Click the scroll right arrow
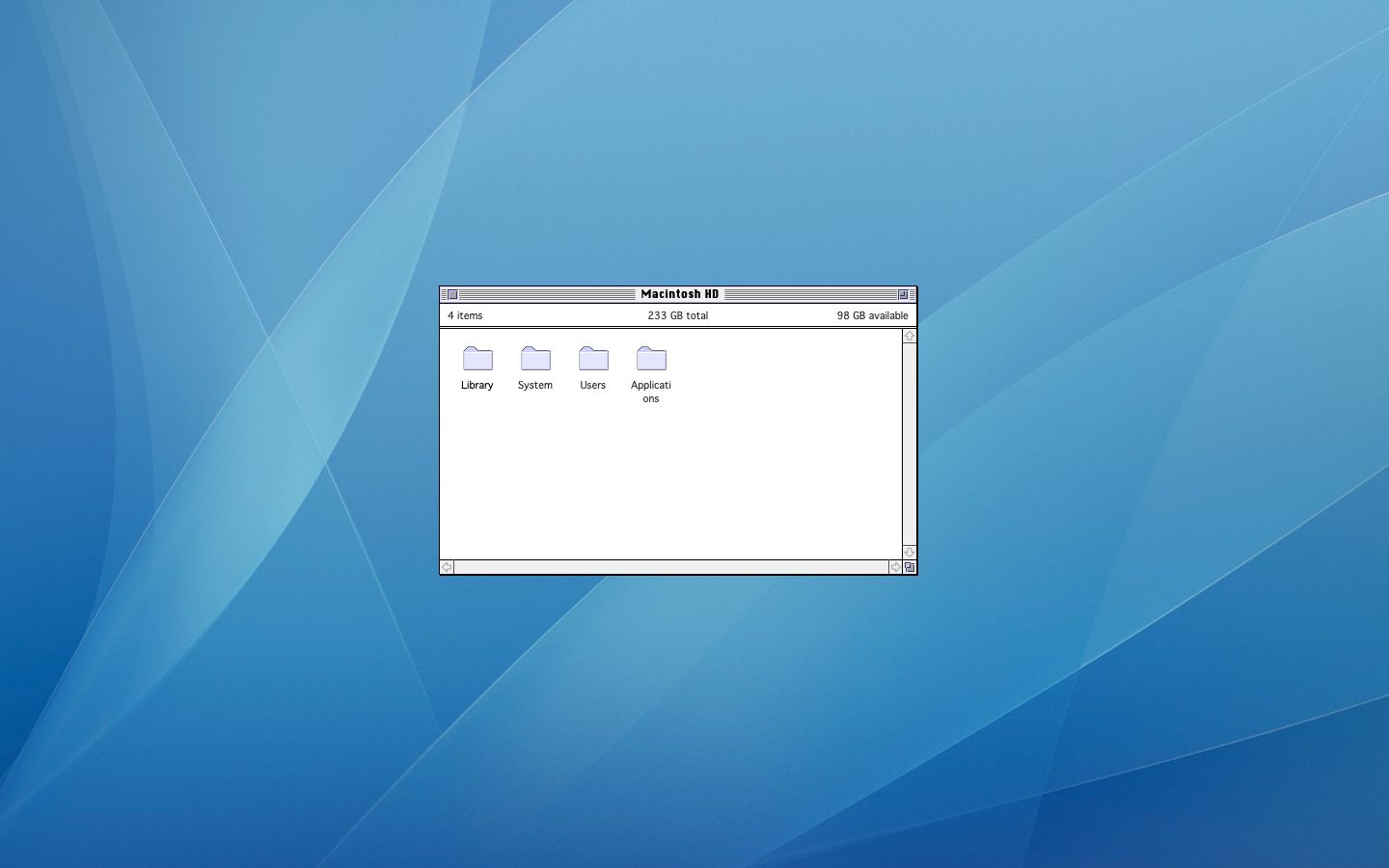1389x868 pixels. coord(895,567)
